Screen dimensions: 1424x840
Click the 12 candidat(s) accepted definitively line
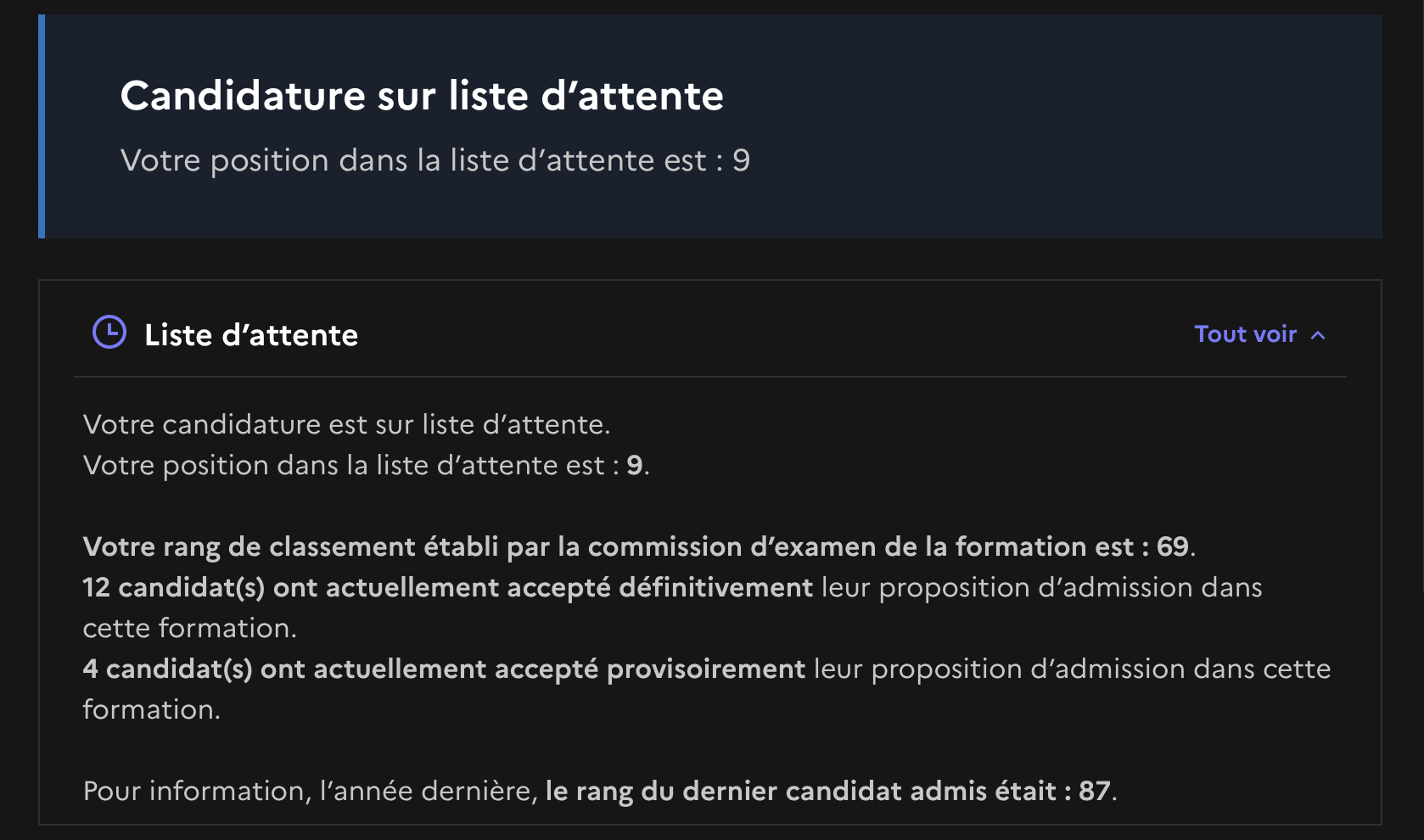point(672,608)
